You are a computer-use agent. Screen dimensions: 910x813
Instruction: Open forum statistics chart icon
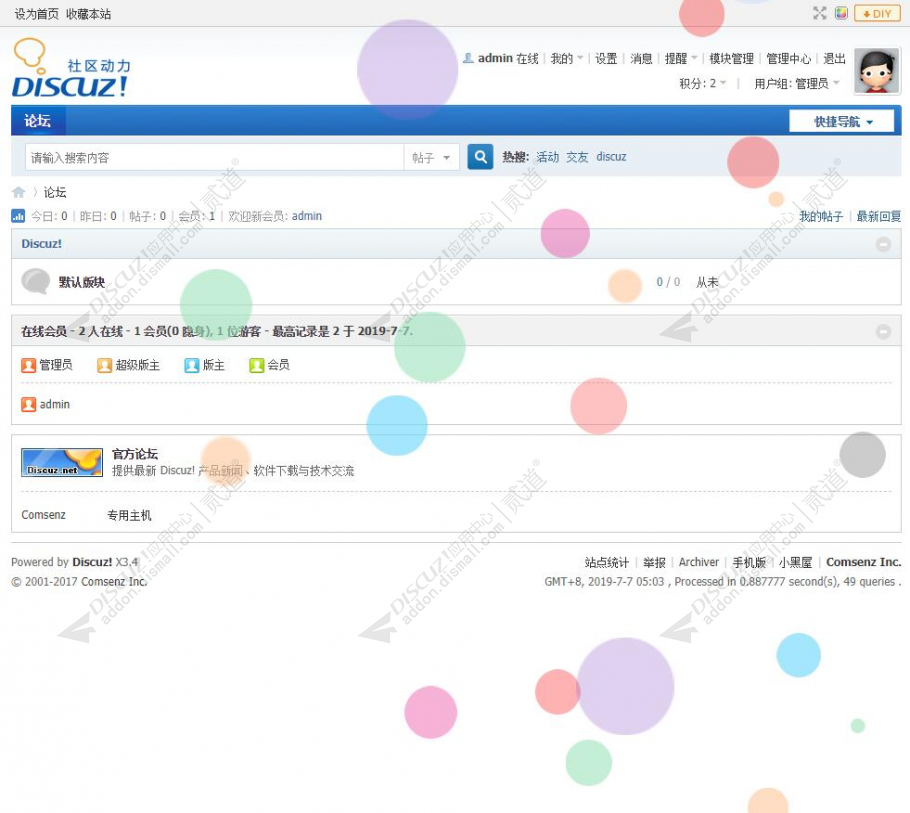pyautogui.click(x=18, y=216)
